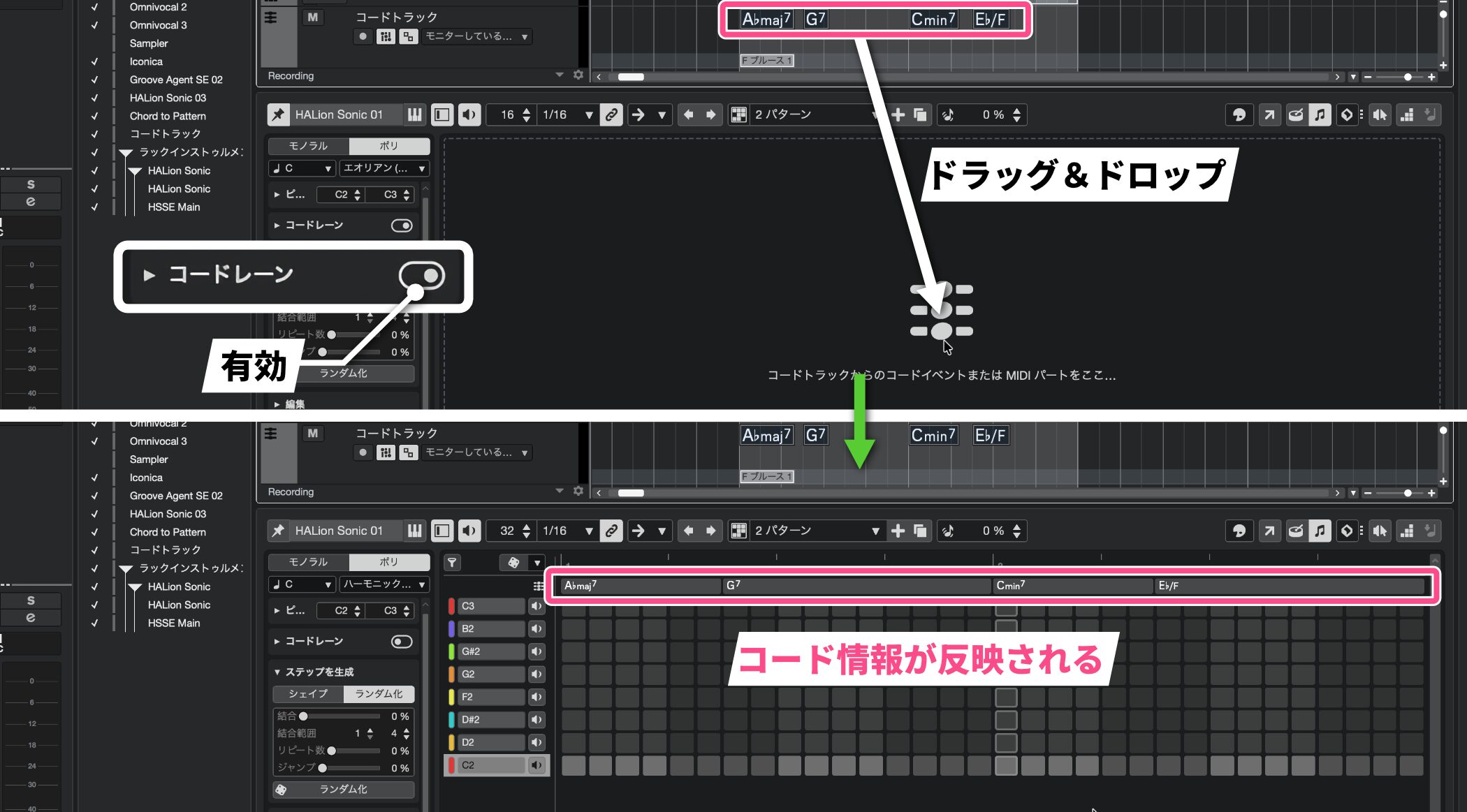This screenshot has width=1467, height=812.
Task: Click the dice icon on the bottom ランダム化 button
Action: 281,789
